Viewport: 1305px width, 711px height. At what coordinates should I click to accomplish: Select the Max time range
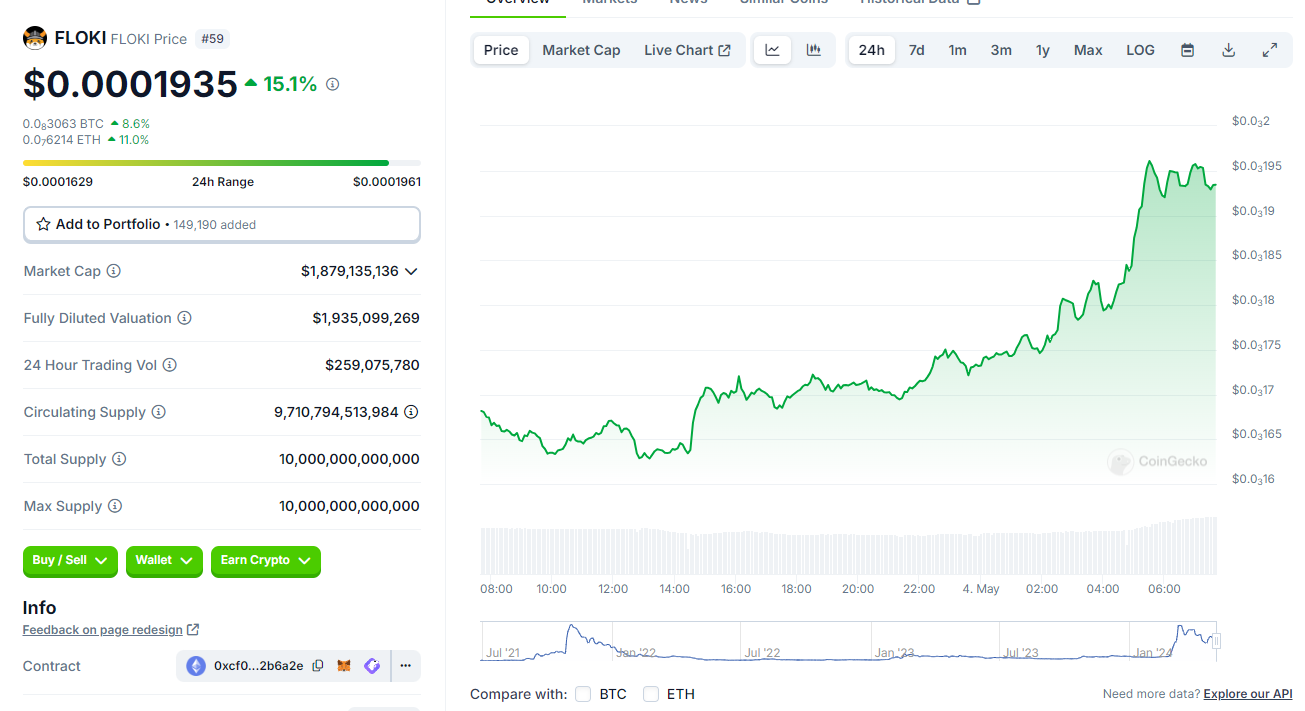pos(1088,50)
